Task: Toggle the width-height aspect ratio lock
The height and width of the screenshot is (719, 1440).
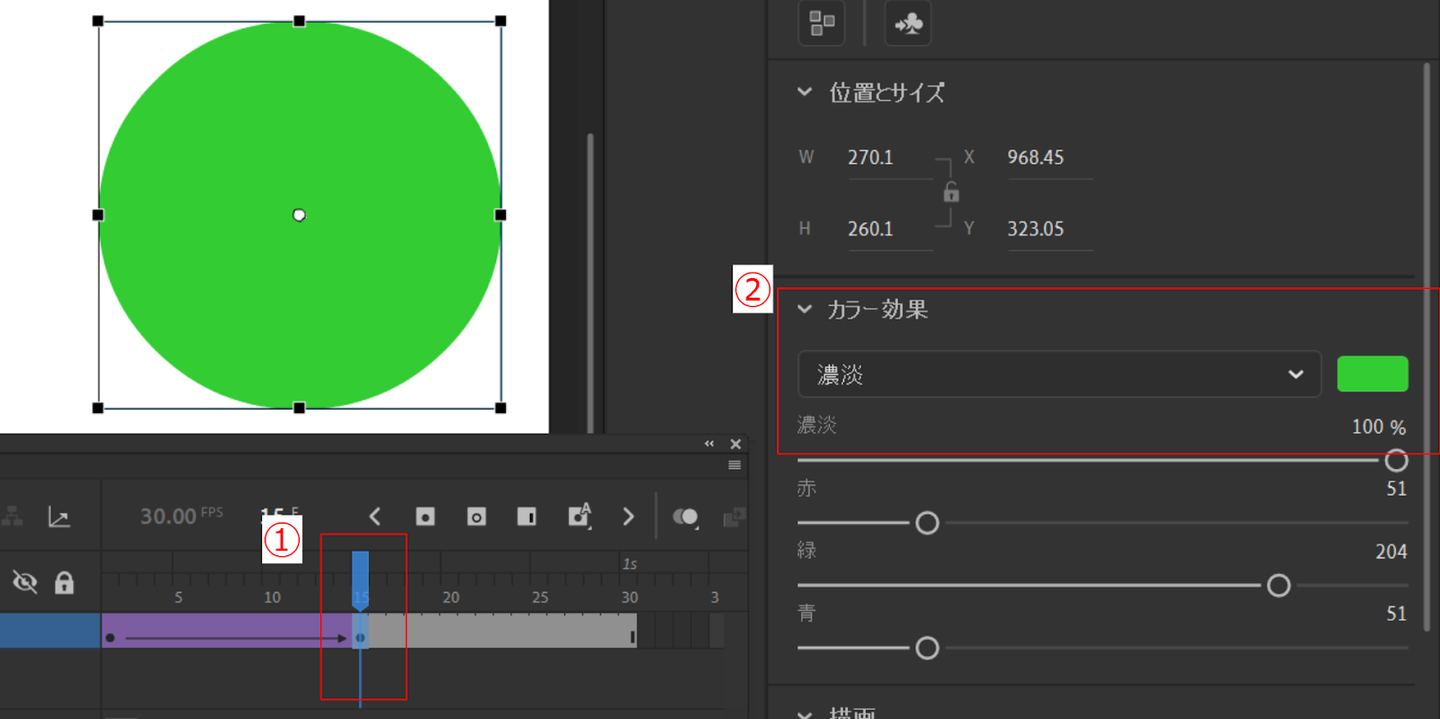Action: click(x=951, y=192)
